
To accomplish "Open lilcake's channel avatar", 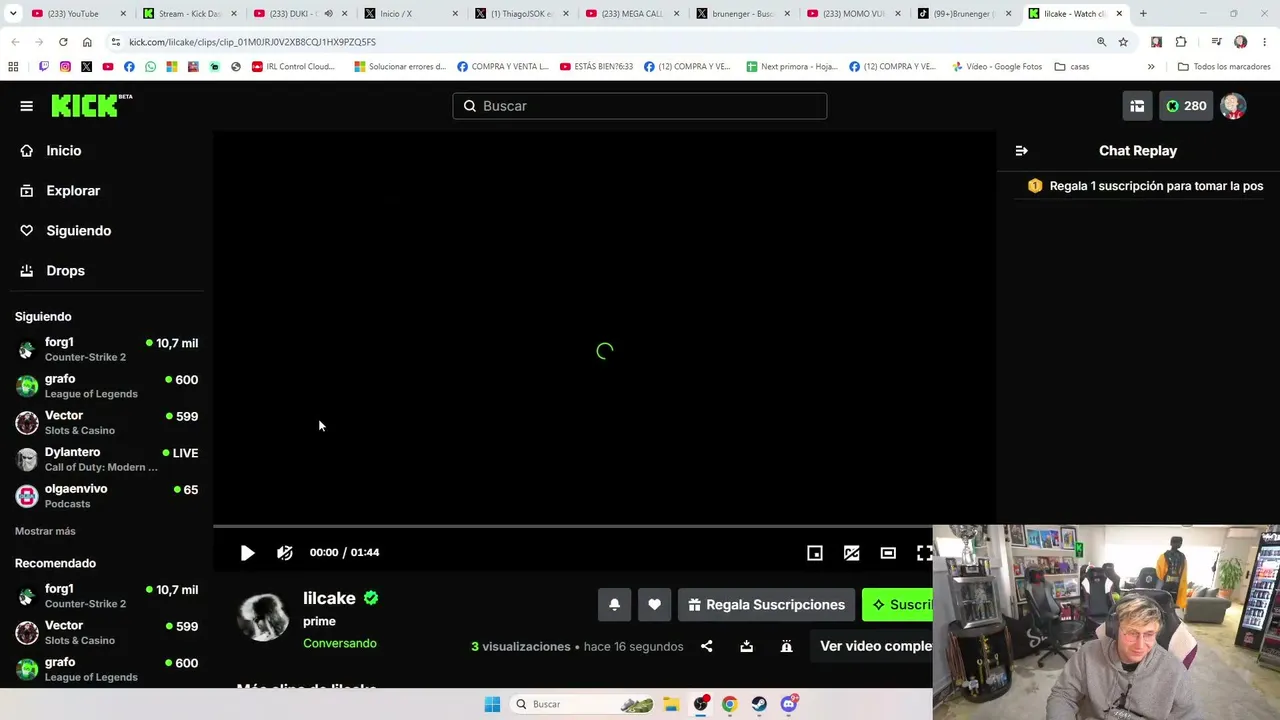I will pyautogui.click(x=263, y=618).
